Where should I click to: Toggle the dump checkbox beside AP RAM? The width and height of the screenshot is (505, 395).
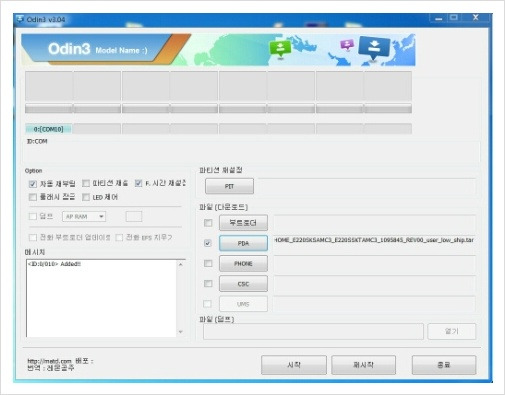[x=33, y=216]
